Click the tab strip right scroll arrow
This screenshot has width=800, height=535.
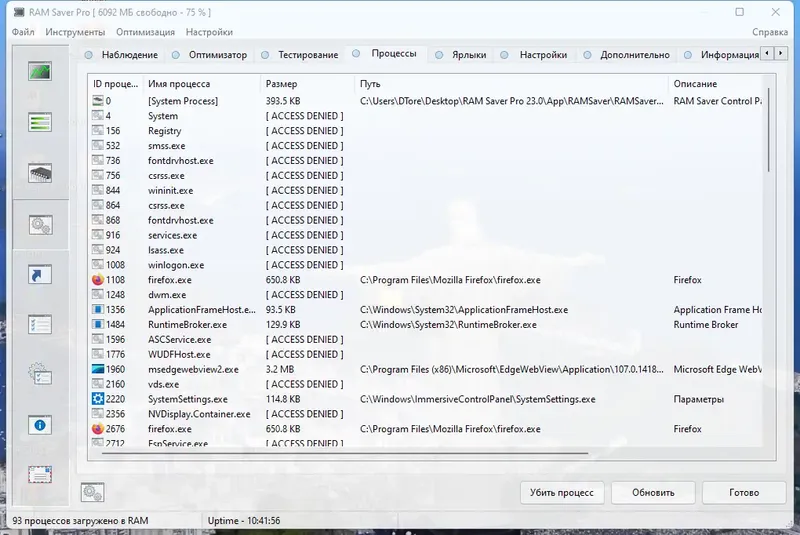pos(781,53)
